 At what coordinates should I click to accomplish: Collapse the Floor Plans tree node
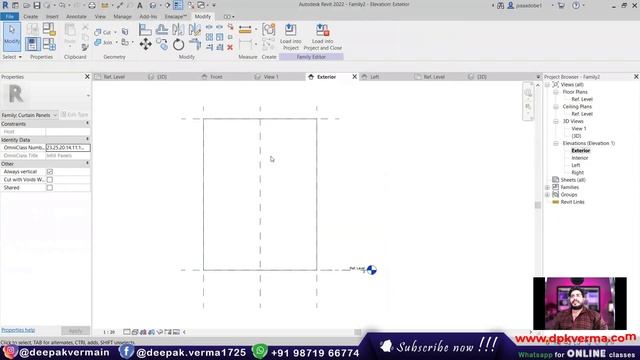point(556,92)
